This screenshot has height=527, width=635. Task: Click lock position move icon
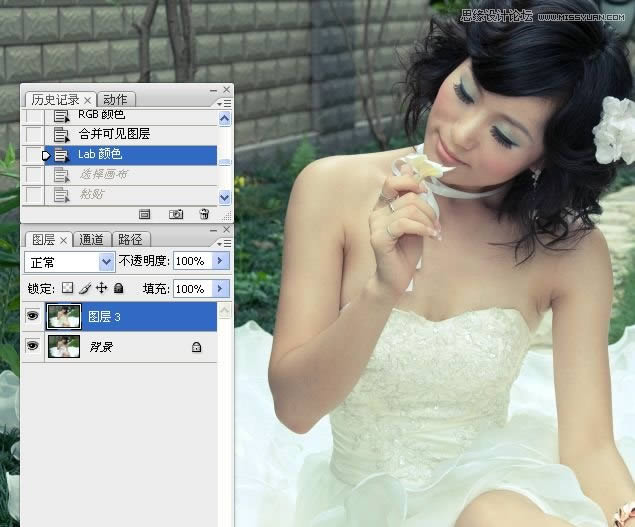(101, 288)
